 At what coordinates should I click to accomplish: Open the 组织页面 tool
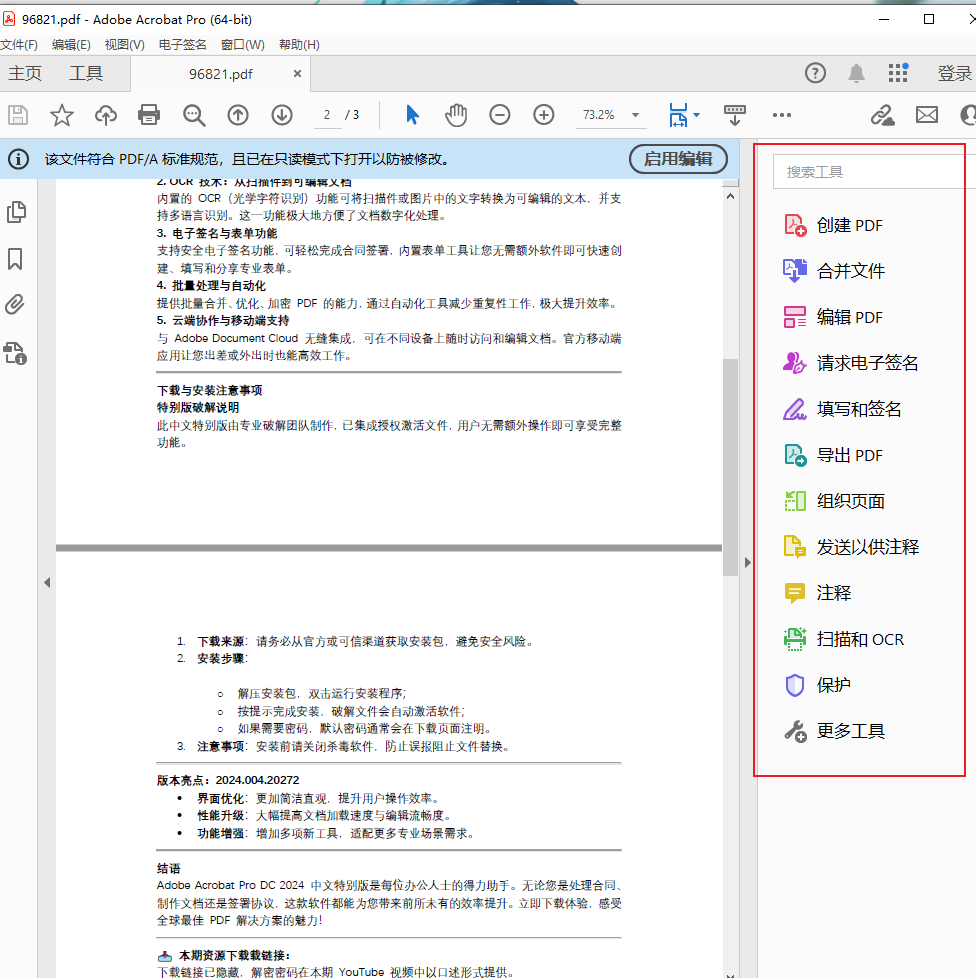tap(834, 501)
